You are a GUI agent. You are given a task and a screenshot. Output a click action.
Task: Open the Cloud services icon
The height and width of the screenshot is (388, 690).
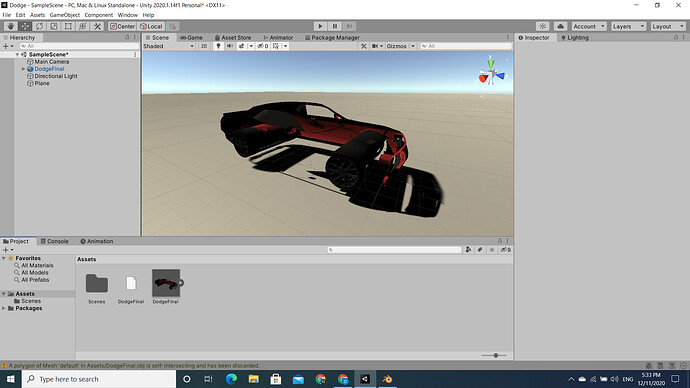[560, 26]
